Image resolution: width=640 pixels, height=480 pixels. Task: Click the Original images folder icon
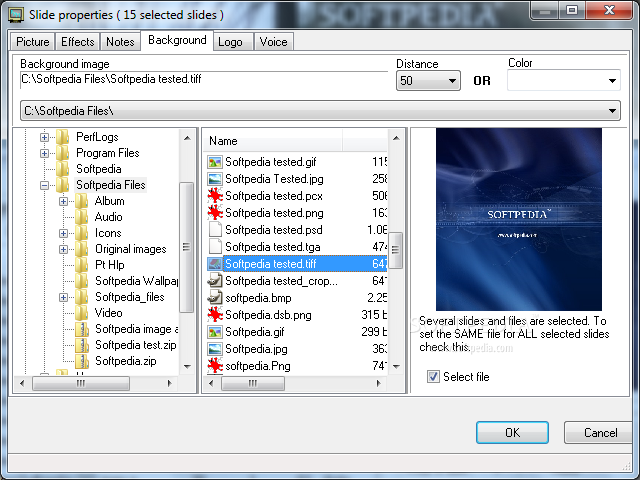pos(82,249)
